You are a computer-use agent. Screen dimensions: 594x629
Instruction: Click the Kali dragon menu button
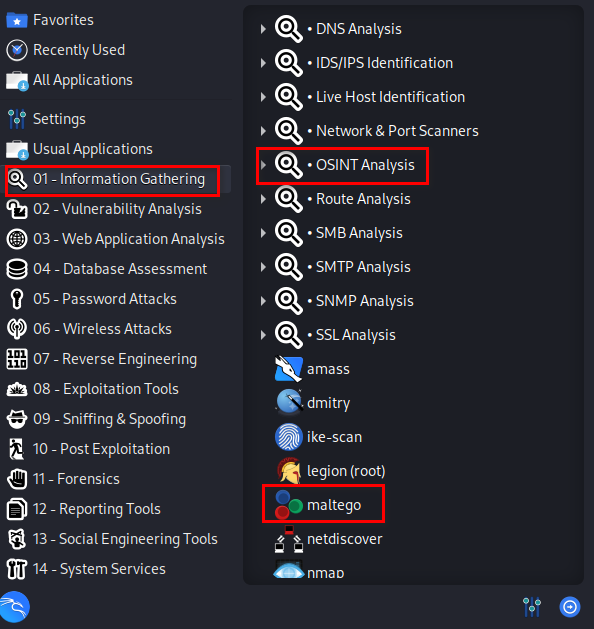click(14, 607)
